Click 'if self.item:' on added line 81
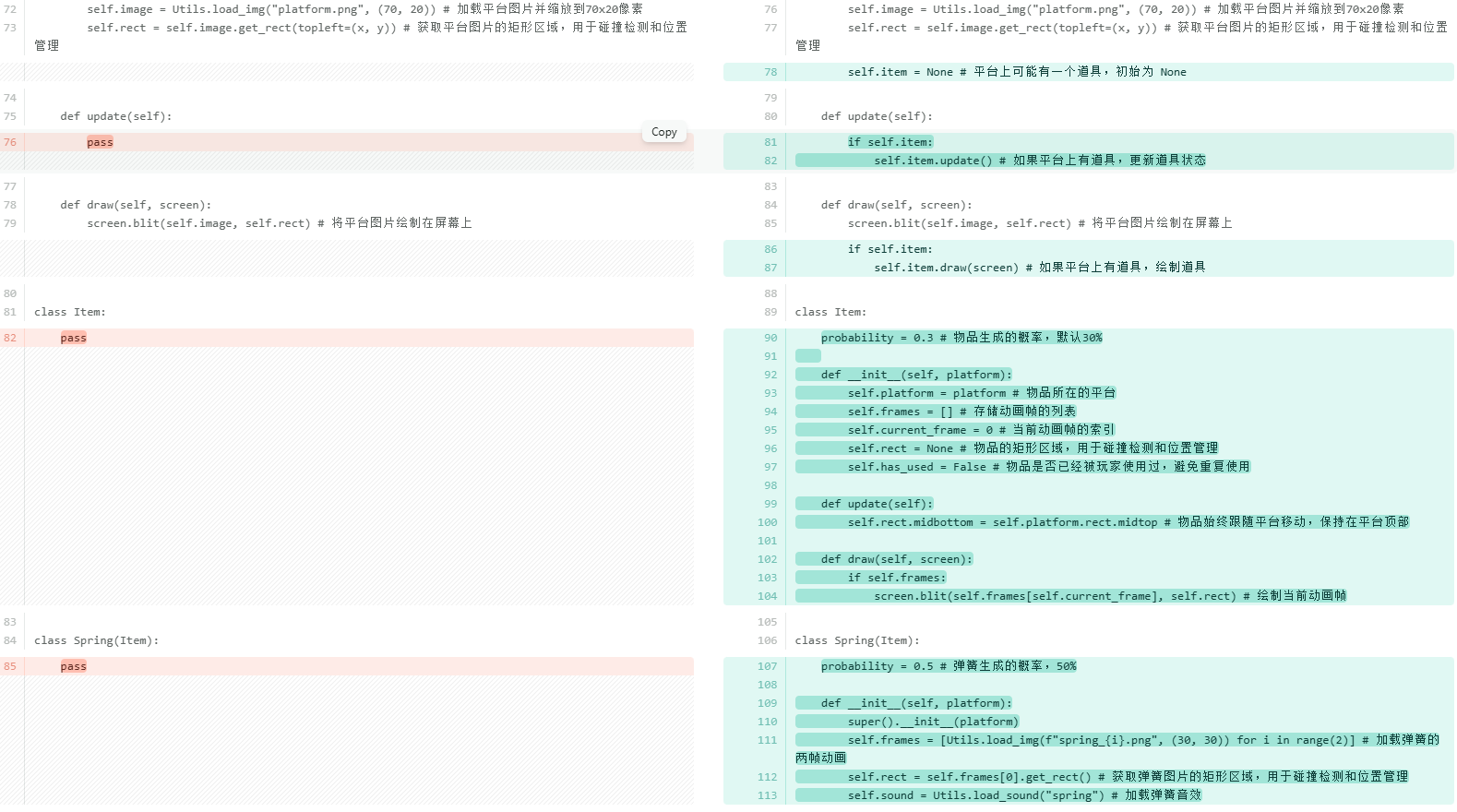Screen dimensions: 1457x812 (890, 142)
